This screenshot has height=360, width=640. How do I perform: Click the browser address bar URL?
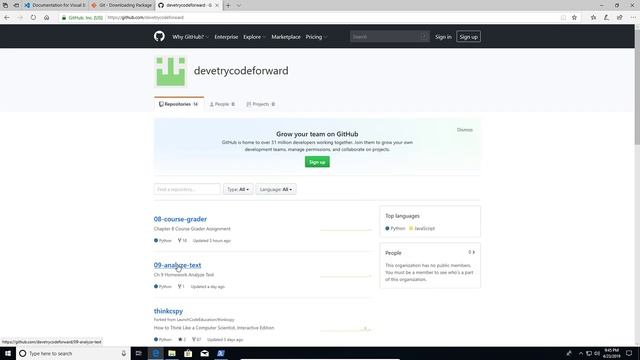(146, 18)
